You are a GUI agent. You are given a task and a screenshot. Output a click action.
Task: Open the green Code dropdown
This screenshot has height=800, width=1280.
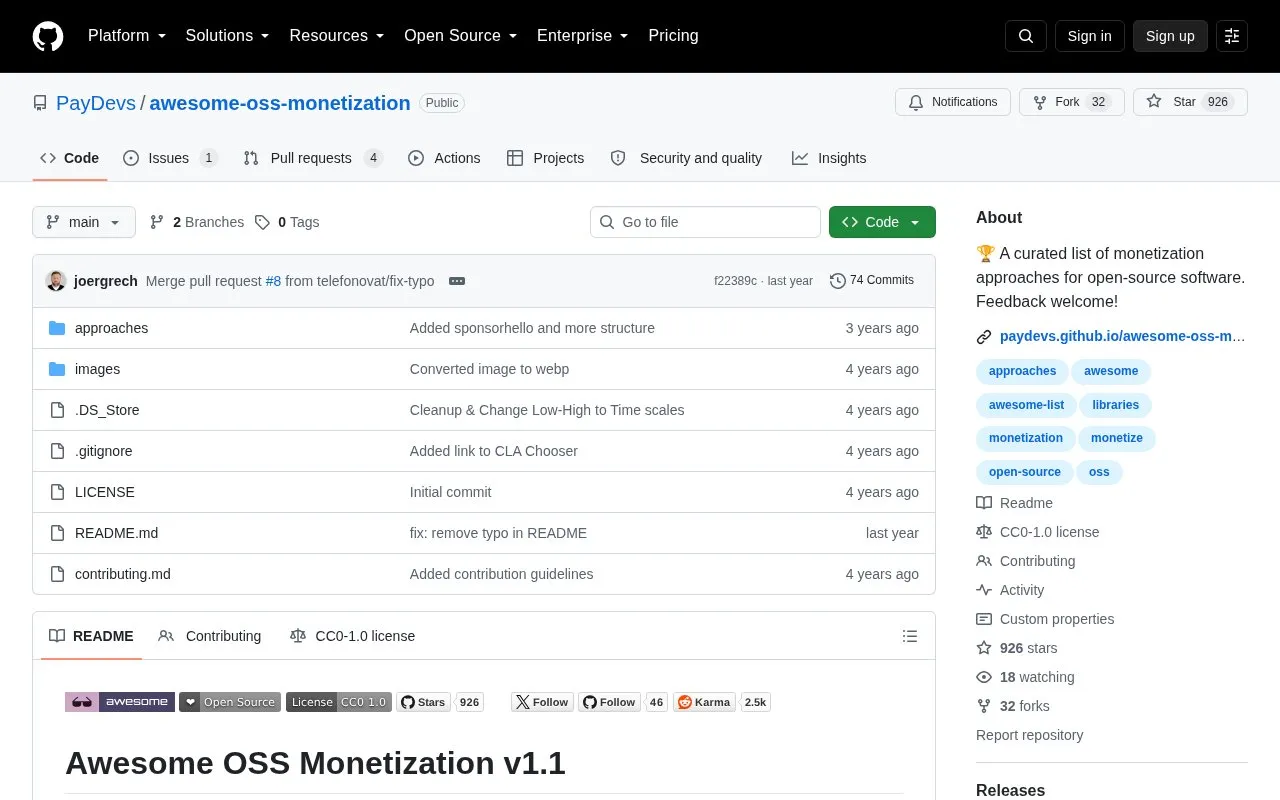tap(882, 222)
